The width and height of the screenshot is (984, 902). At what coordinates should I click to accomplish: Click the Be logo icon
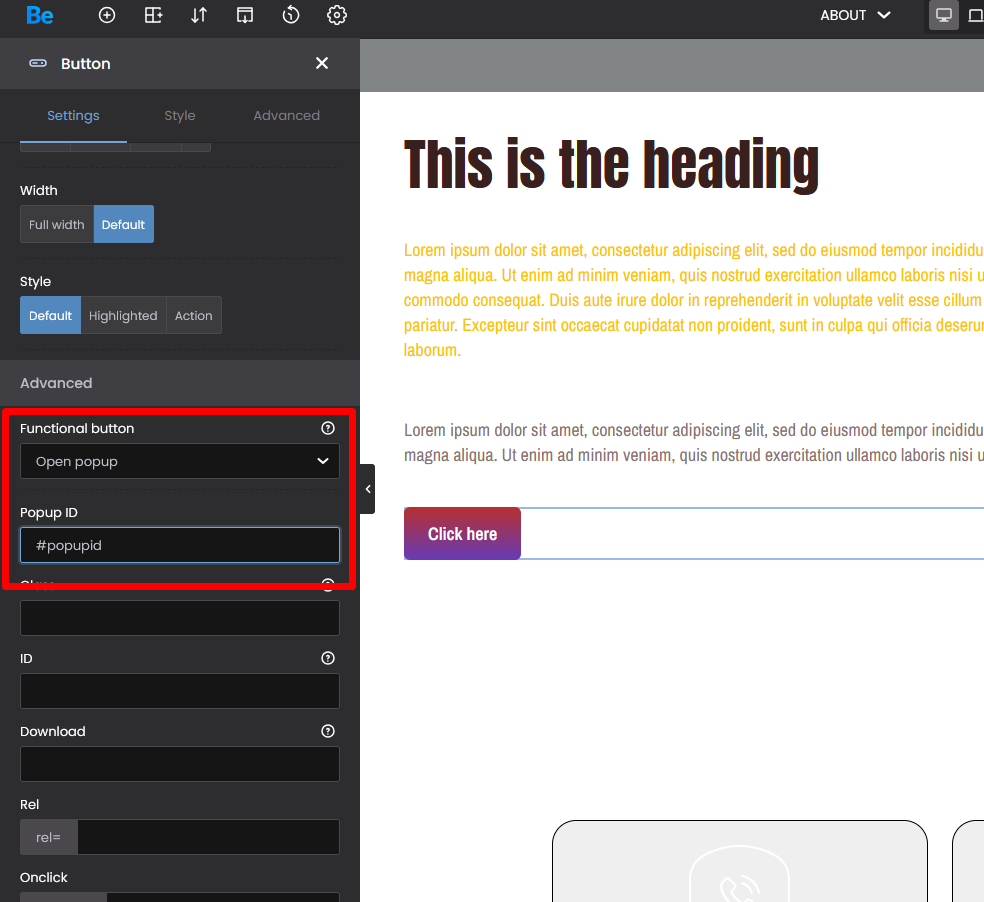coord(40,15)
